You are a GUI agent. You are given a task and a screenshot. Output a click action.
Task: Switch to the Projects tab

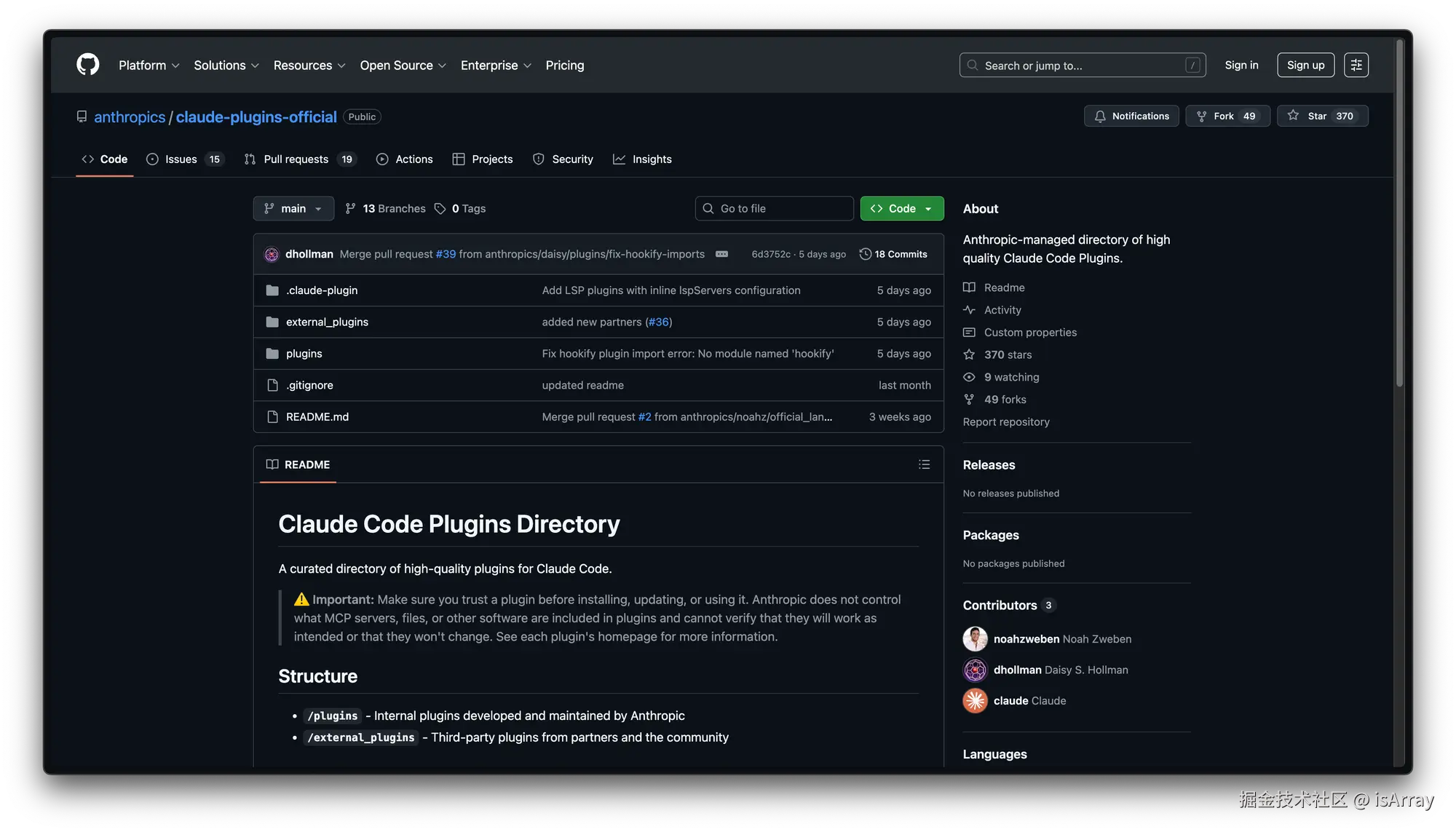(483, 159)
